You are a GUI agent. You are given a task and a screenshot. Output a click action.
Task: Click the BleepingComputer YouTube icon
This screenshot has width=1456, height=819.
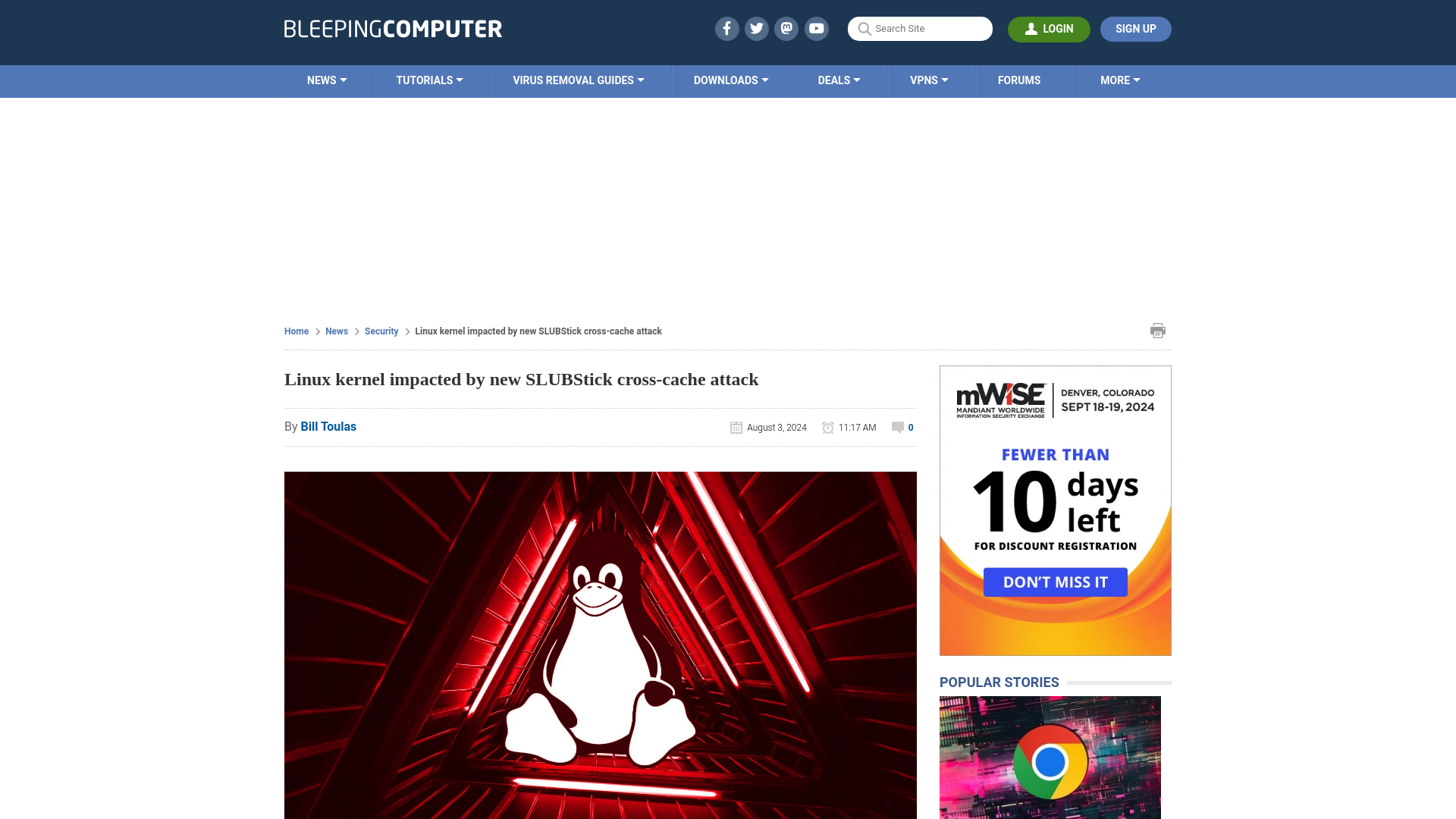click(817, 28)
